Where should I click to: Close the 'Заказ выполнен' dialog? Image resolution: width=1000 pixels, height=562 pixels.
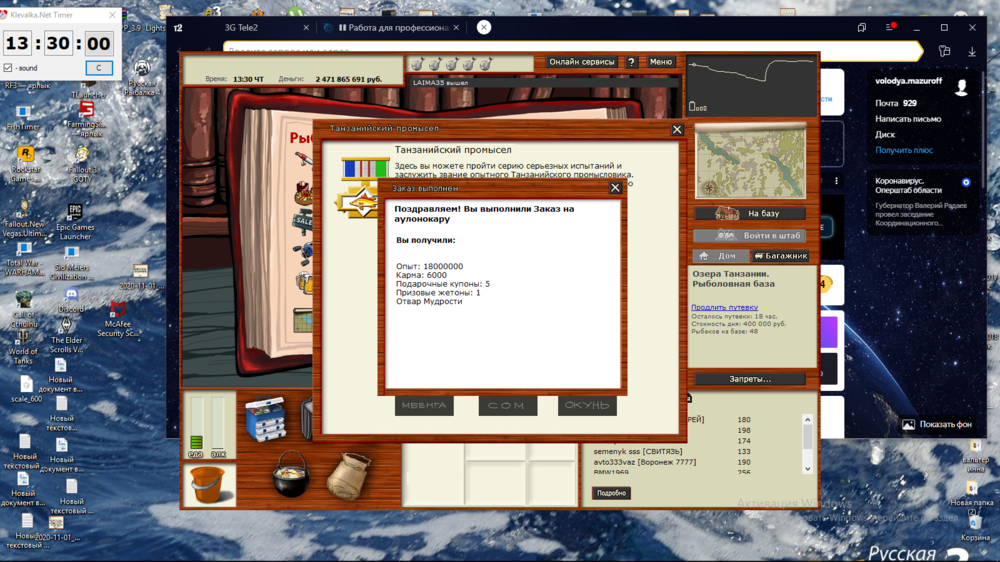(x=616, y=188)
